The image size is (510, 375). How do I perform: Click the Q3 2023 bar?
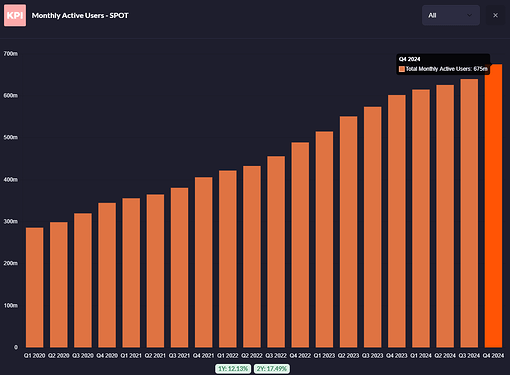pyautogui.click(x=373, y=227)
